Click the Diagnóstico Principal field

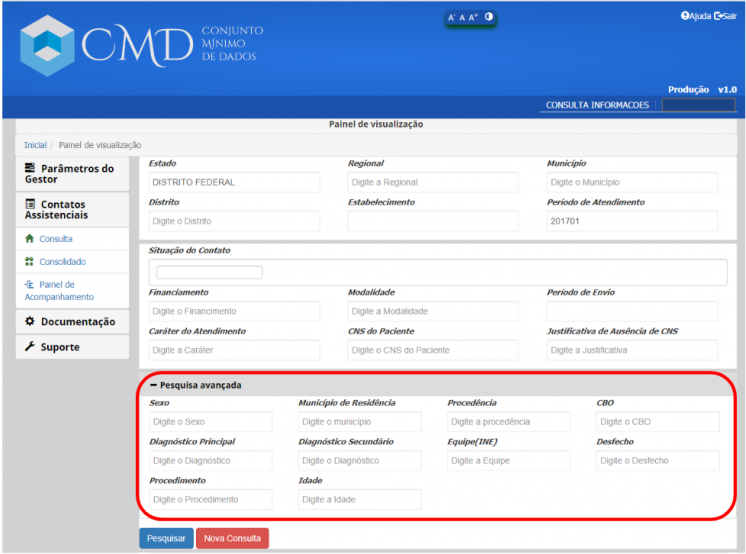click(x=210, y=461)
